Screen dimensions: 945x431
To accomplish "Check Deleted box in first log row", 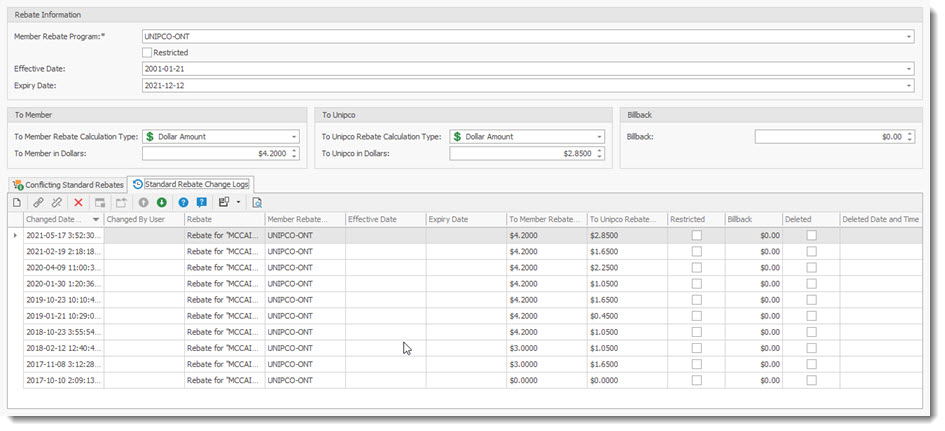I will point(811,235).
